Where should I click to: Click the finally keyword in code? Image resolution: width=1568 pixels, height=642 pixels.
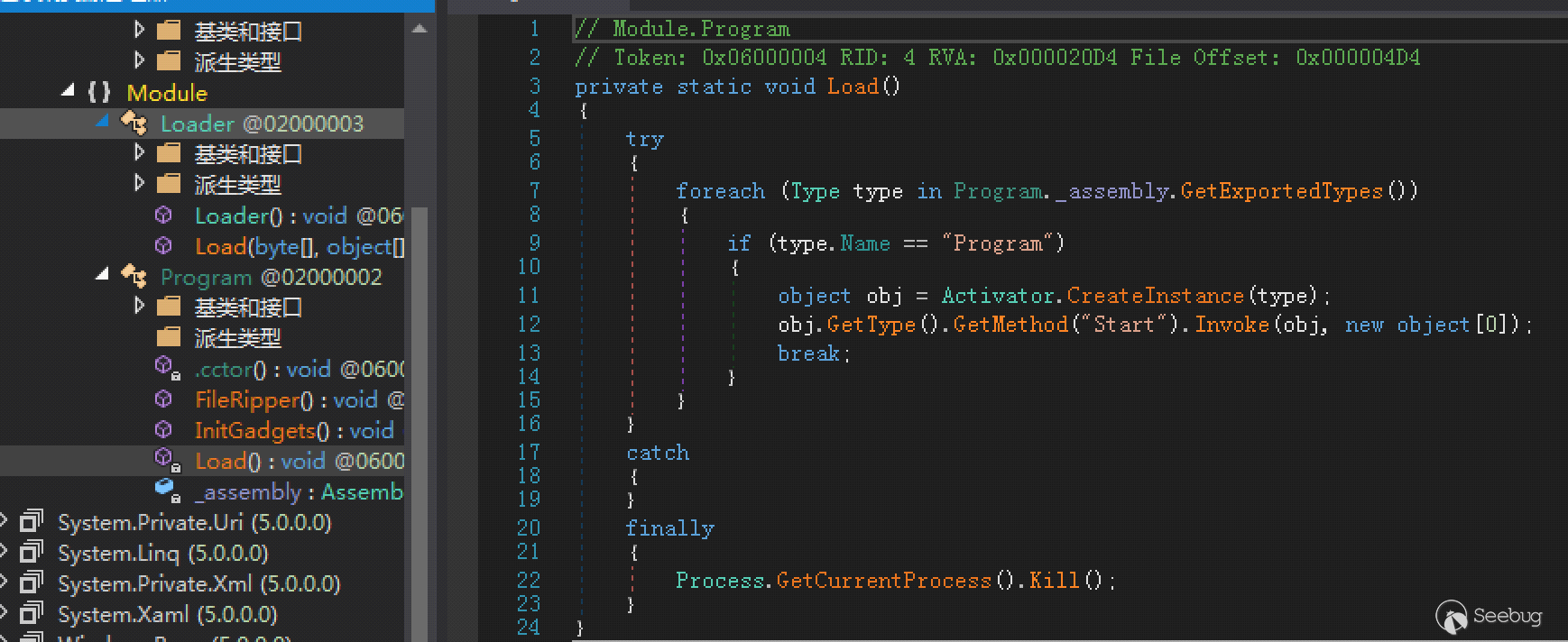669,528
